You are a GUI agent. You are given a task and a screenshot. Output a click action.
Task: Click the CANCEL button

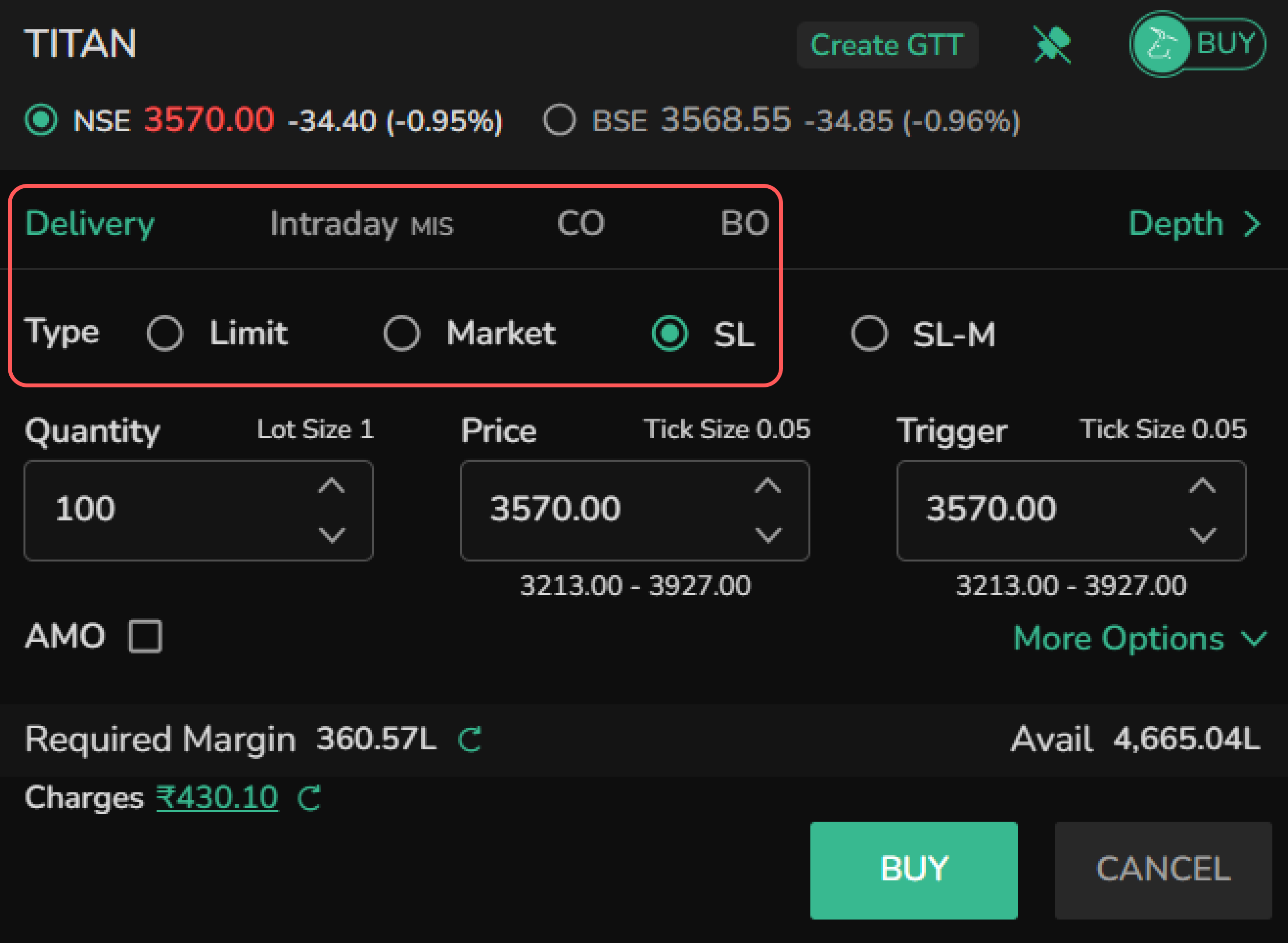1163,871
